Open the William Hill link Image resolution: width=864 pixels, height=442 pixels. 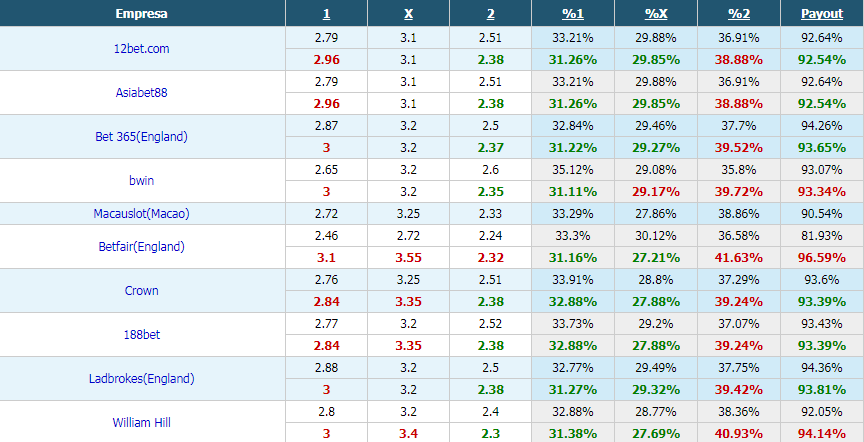tap(142, 423)
